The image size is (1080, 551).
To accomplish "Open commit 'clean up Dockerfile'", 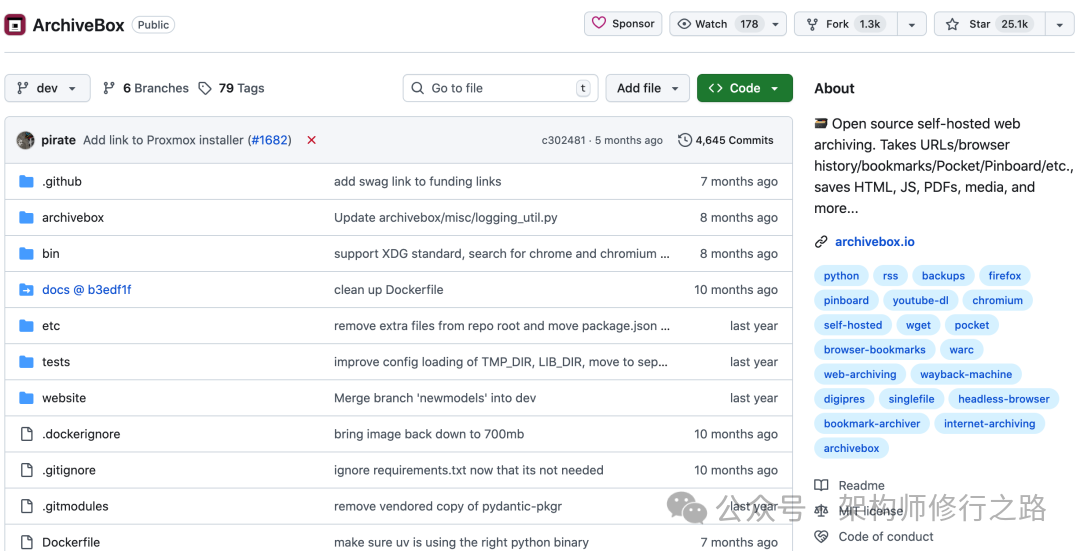I will (388, 290).
